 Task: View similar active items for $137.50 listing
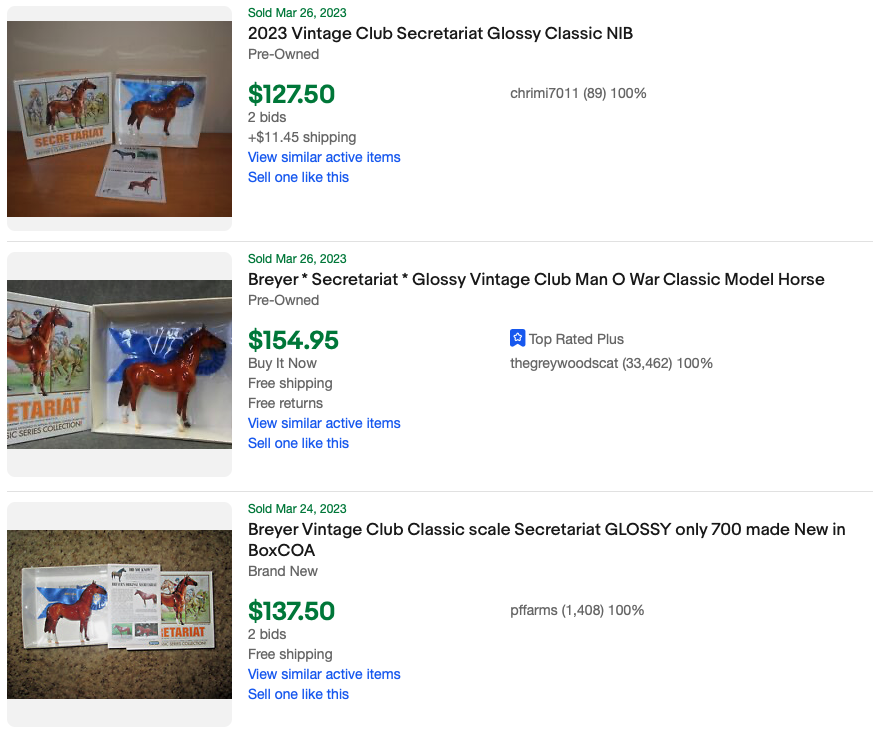pyautogui.click(x=324, y=674)
